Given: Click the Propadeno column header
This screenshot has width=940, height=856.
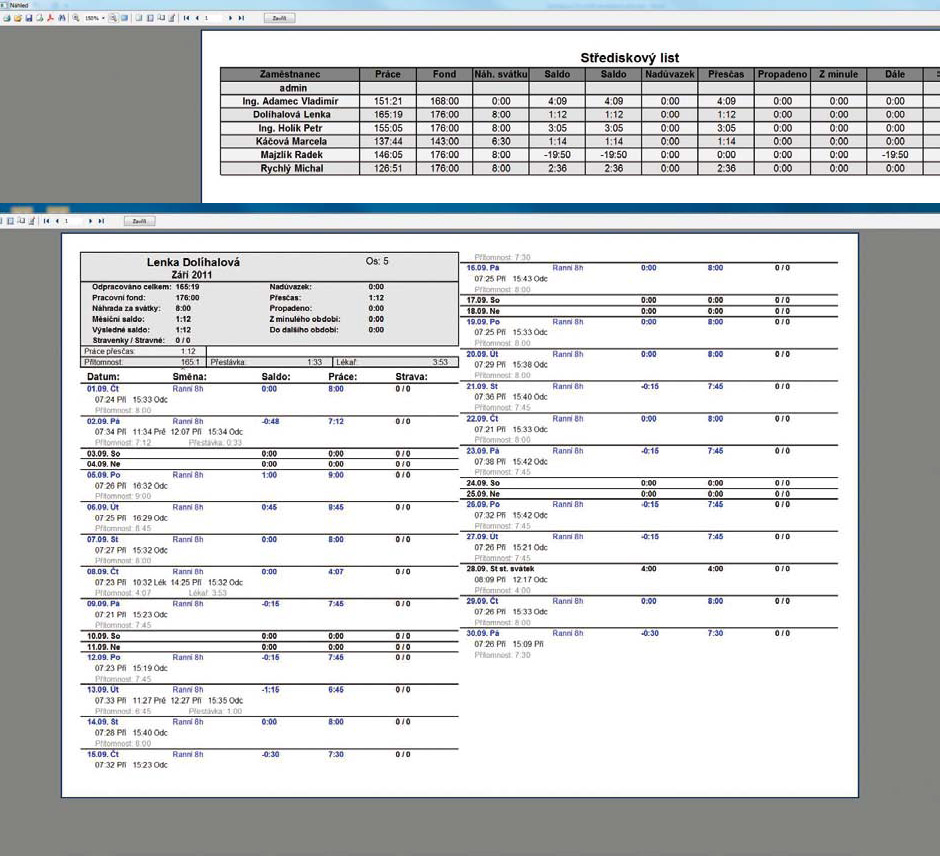Looking at the screenshot, I should point(782,74).
